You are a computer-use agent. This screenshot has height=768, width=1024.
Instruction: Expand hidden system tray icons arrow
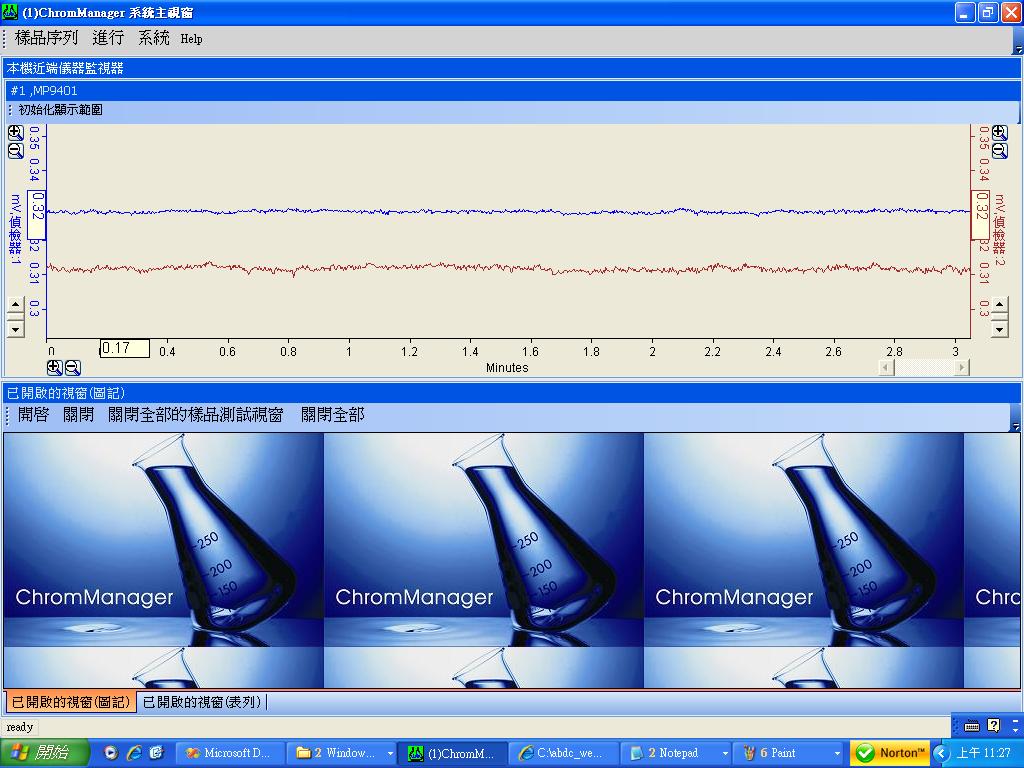[941, 753]
